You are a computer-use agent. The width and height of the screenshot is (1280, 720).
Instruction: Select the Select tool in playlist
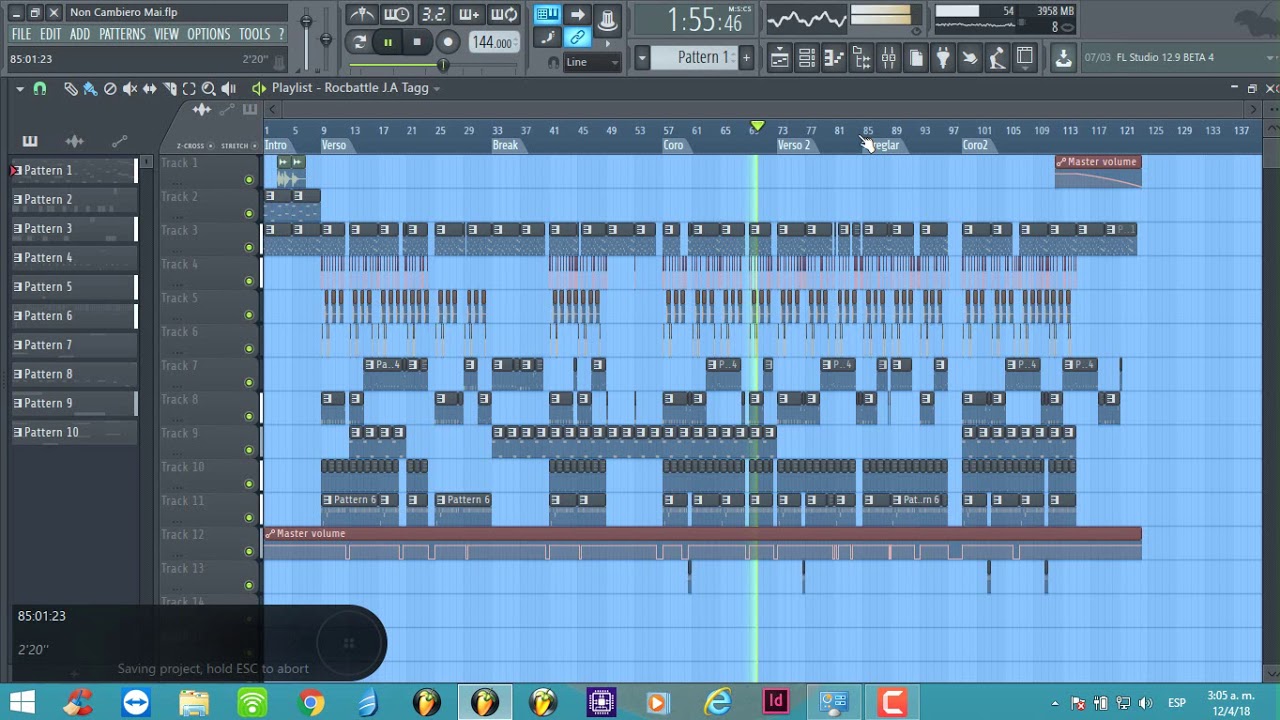tap(189, 88)
